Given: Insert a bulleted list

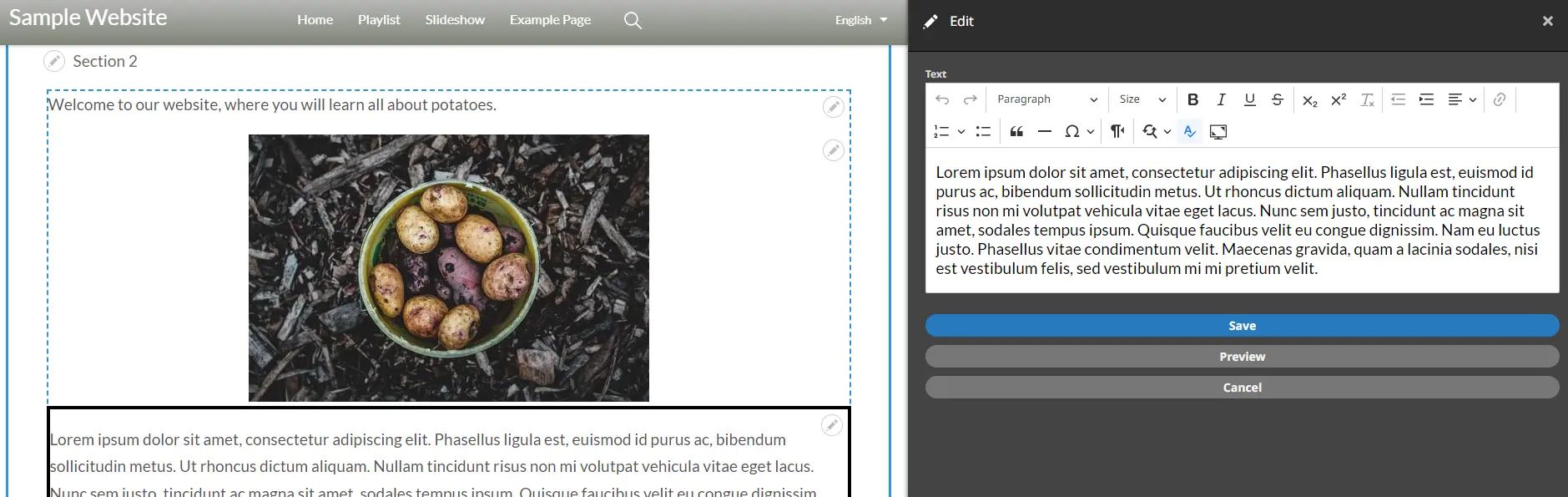Looking at the screenshot, I should point(983,131).
